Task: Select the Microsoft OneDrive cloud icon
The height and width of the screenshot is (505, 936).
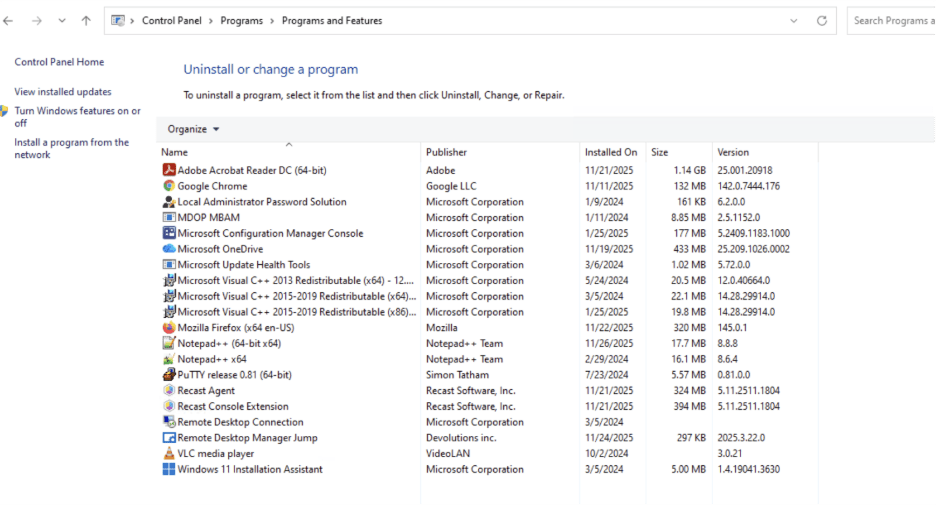Action: point(169,249)
